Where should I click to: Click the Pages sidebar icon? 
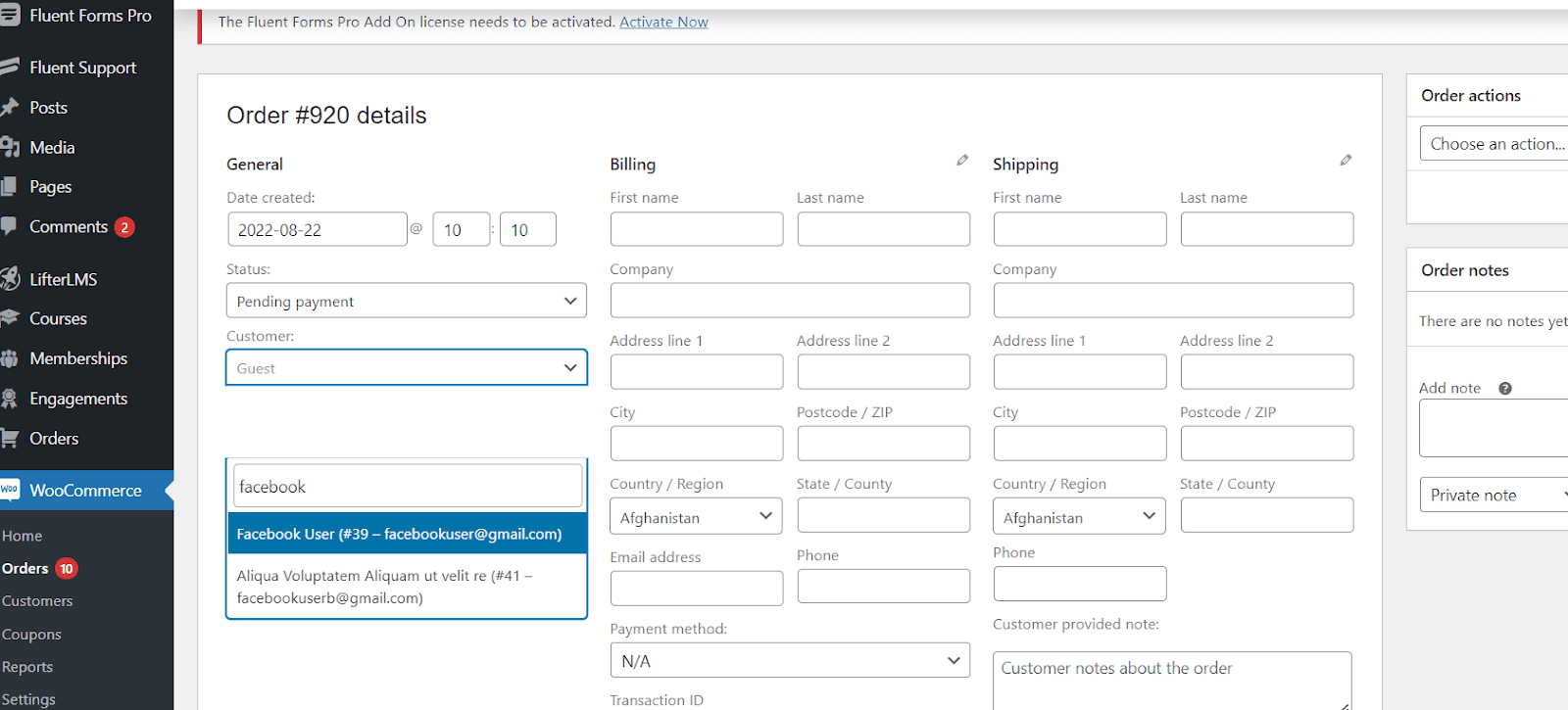point(9,186)
